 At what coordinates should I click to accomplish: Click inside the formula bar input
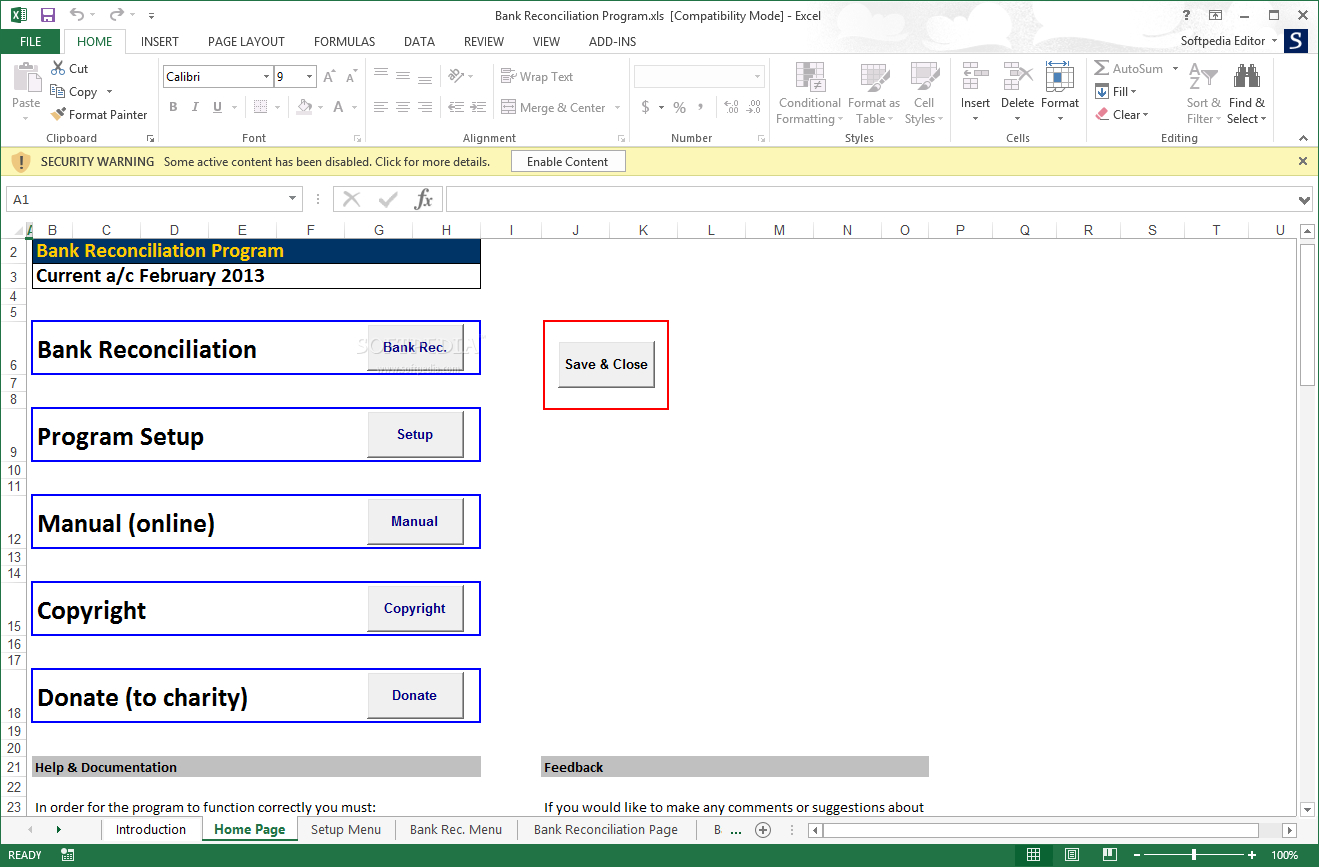coord(870,199)
